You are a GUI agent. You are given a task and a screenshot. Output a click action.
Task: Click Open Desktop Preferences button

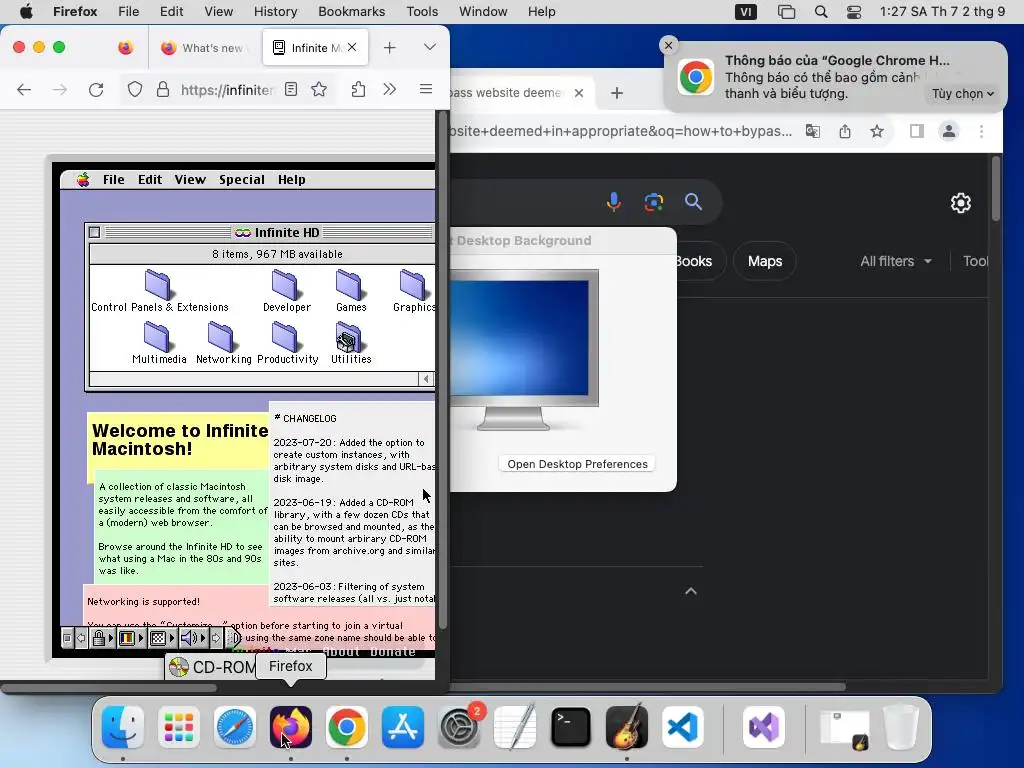coord(577,464)
